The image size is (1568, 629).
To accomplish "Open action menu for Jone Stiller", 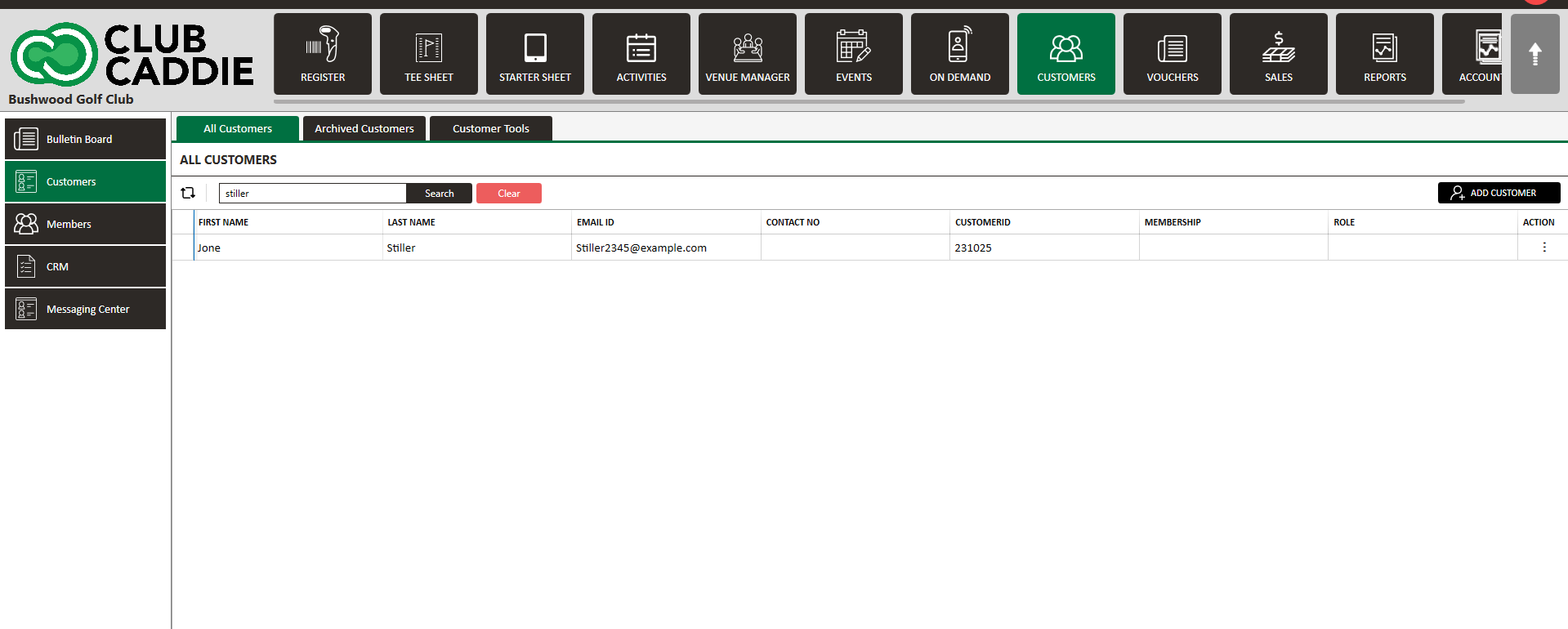I will 1543,248.
